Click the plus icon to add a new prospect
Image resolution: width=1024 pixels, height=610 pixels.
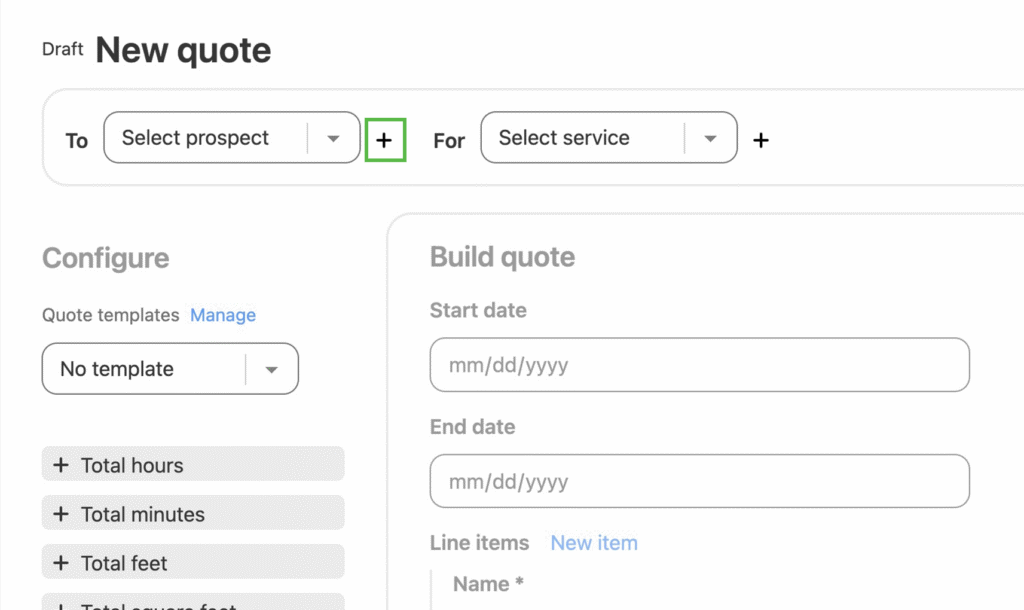pos(384,141)
